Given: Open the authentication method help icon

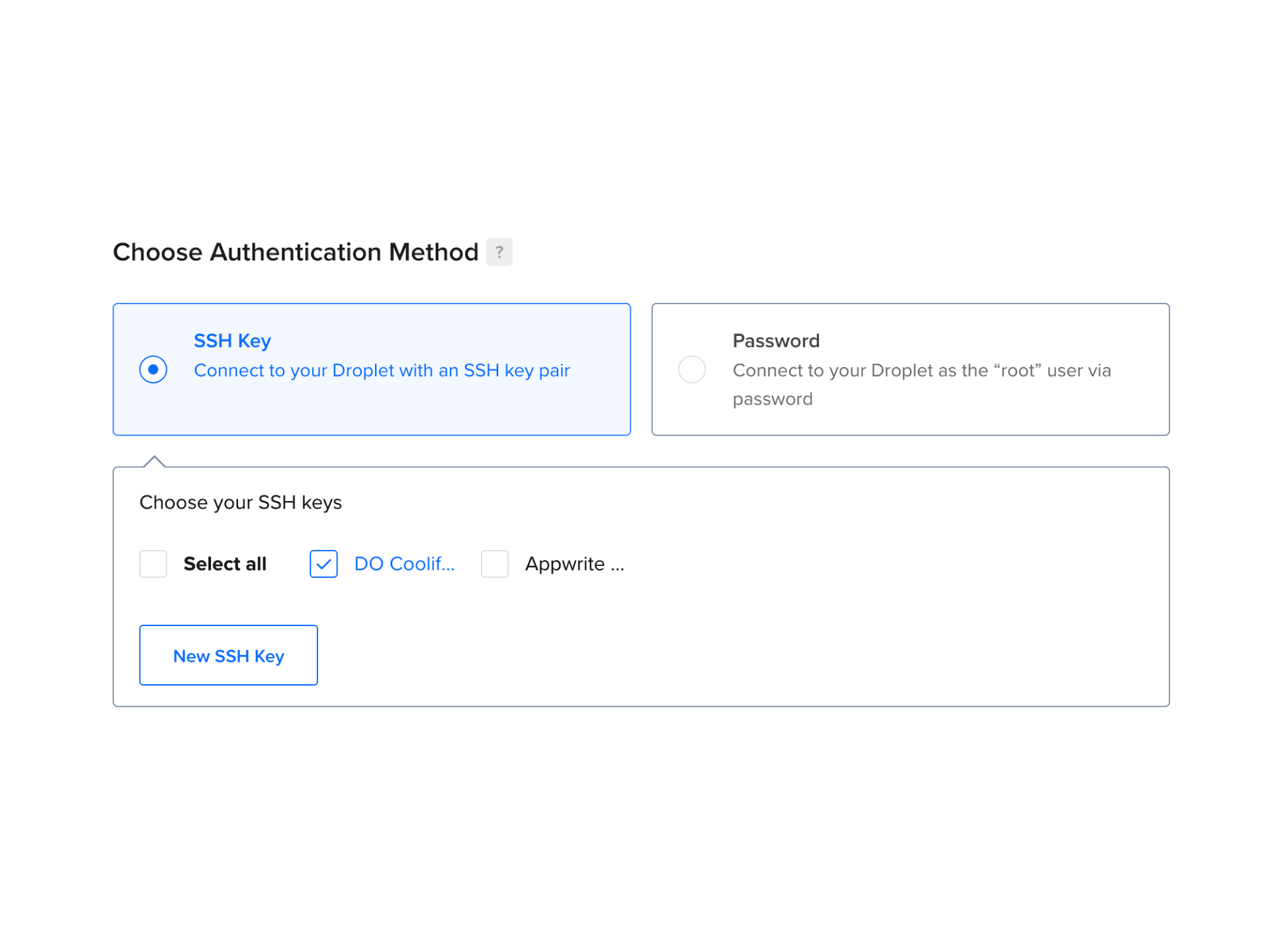Looking at the screenshot, I should tap(499, 252).
